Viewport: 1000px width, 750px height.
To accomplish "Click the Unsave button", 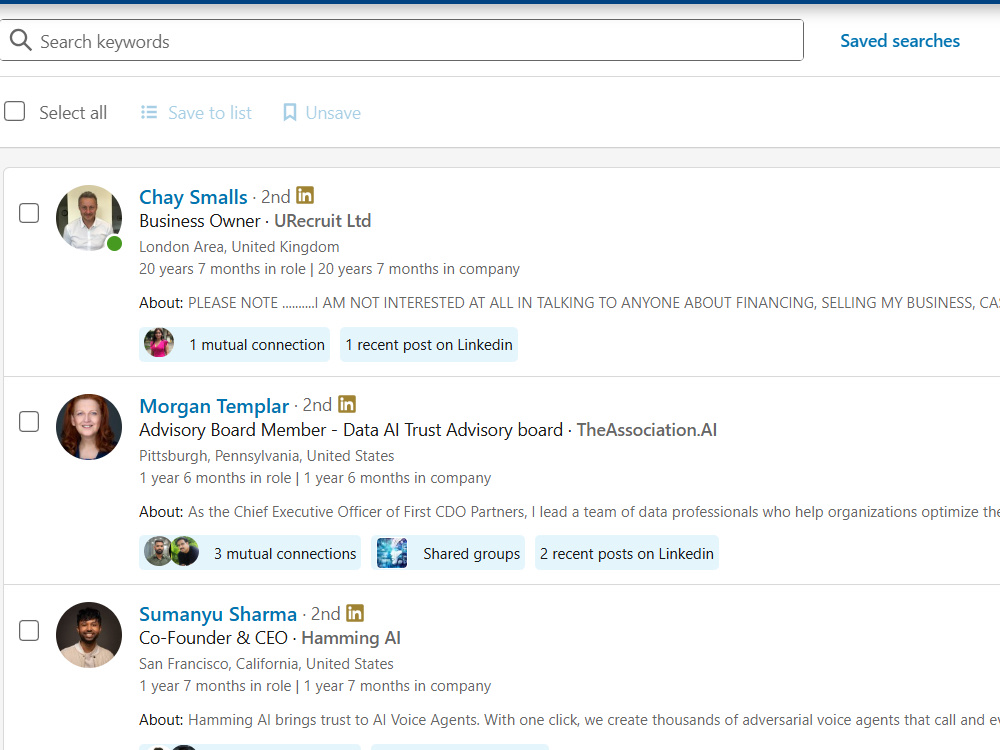I will [321, 113].
